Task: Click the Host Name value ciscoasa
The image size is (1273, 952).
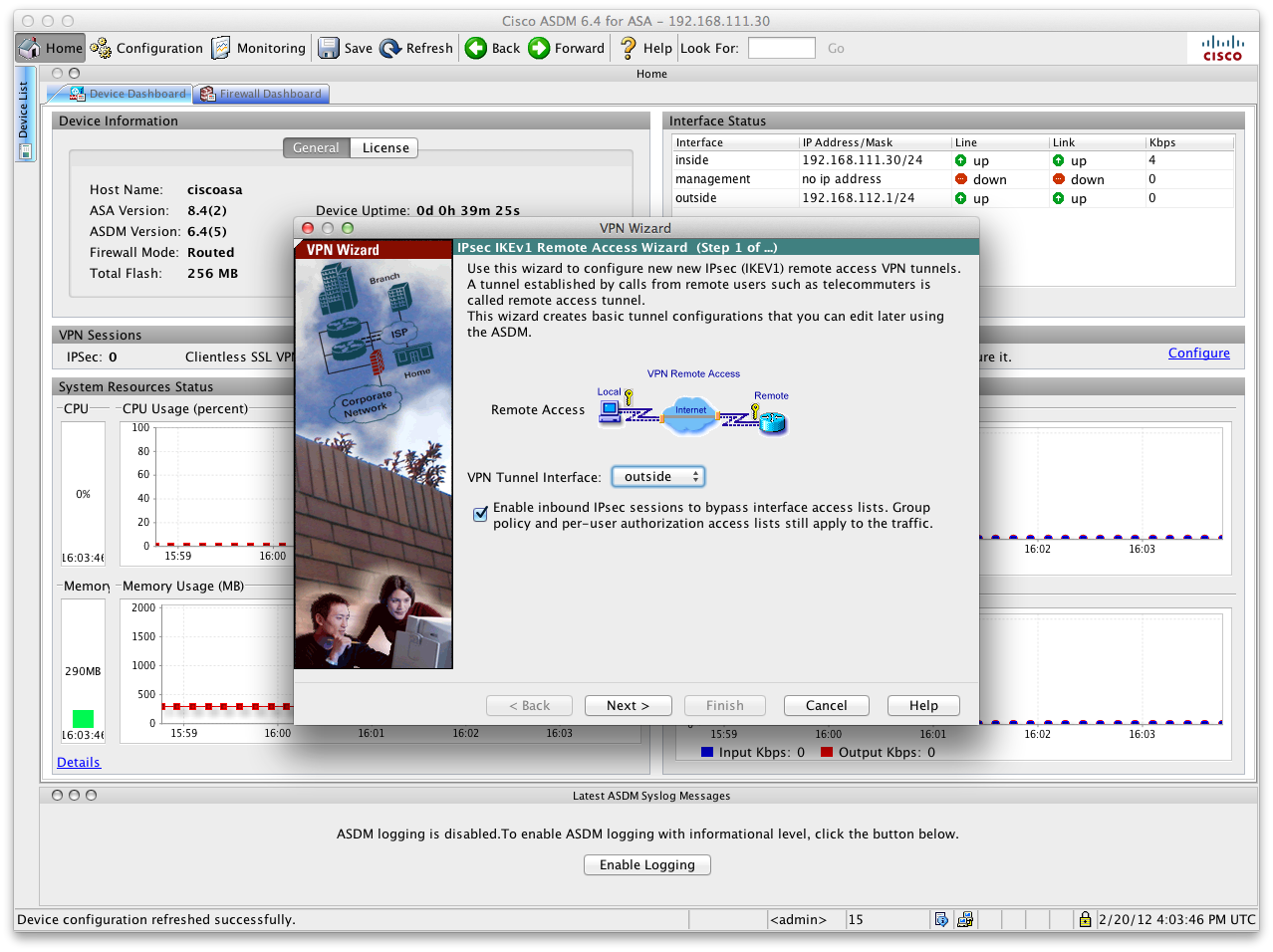Action: (x=214, y=189)
